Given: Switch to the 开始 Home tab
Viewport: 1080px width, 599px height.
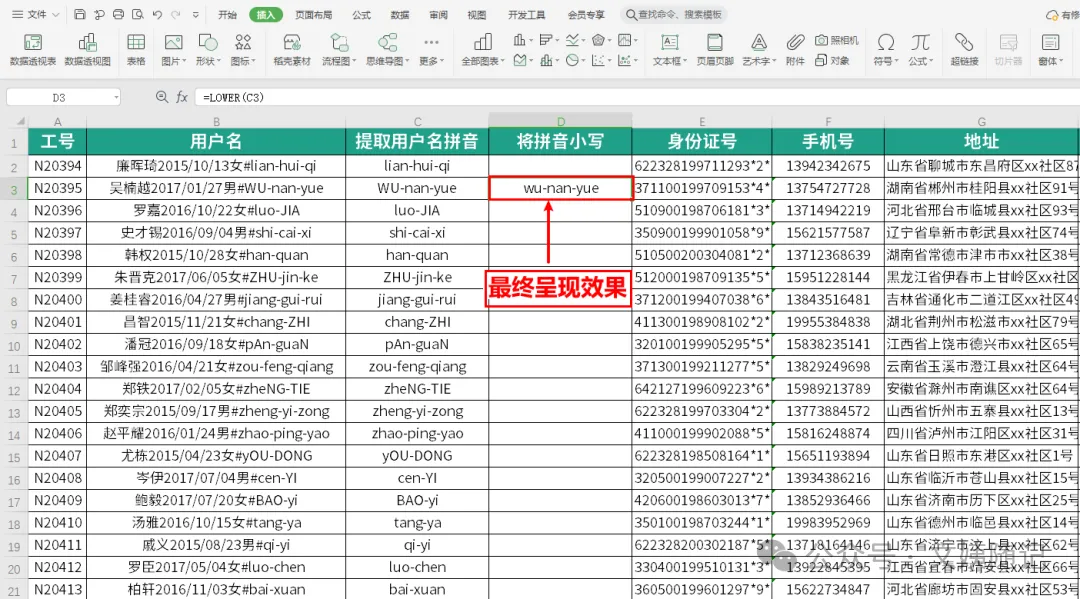Looking at the screenshot, I should click(x=227, y=14).
